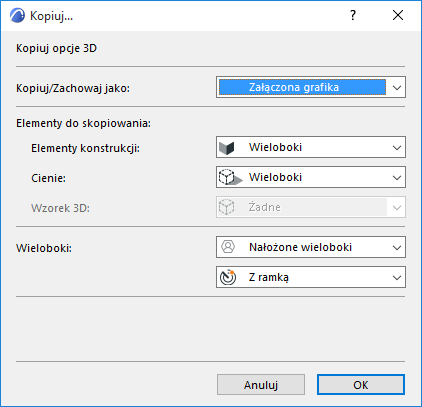Screen dimensions: 422x407
Task: Open the Kopiuj/Zachowaj jako dropdown
Action: point(311,87)
